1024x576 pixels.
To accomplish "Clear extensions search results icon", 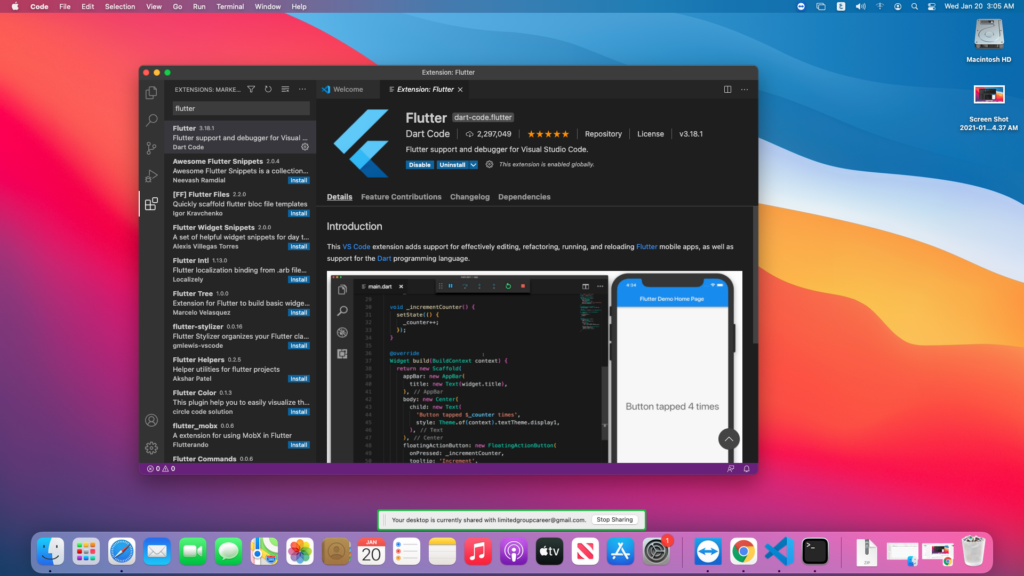I will pyautogui.click(x=285, y=89).
